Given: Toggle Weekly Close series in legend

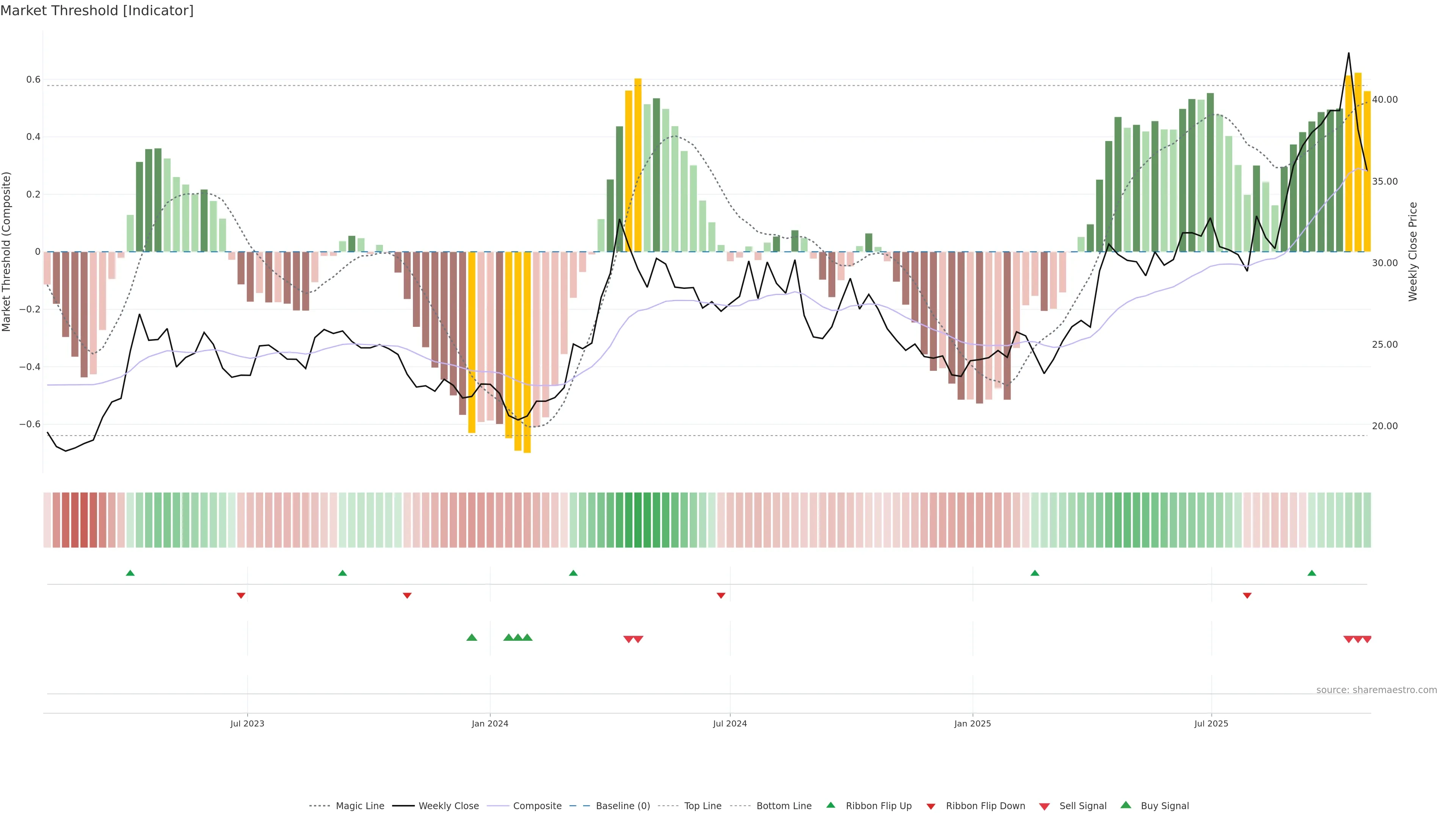Looking at the screenshot, I should coord(448,806).
